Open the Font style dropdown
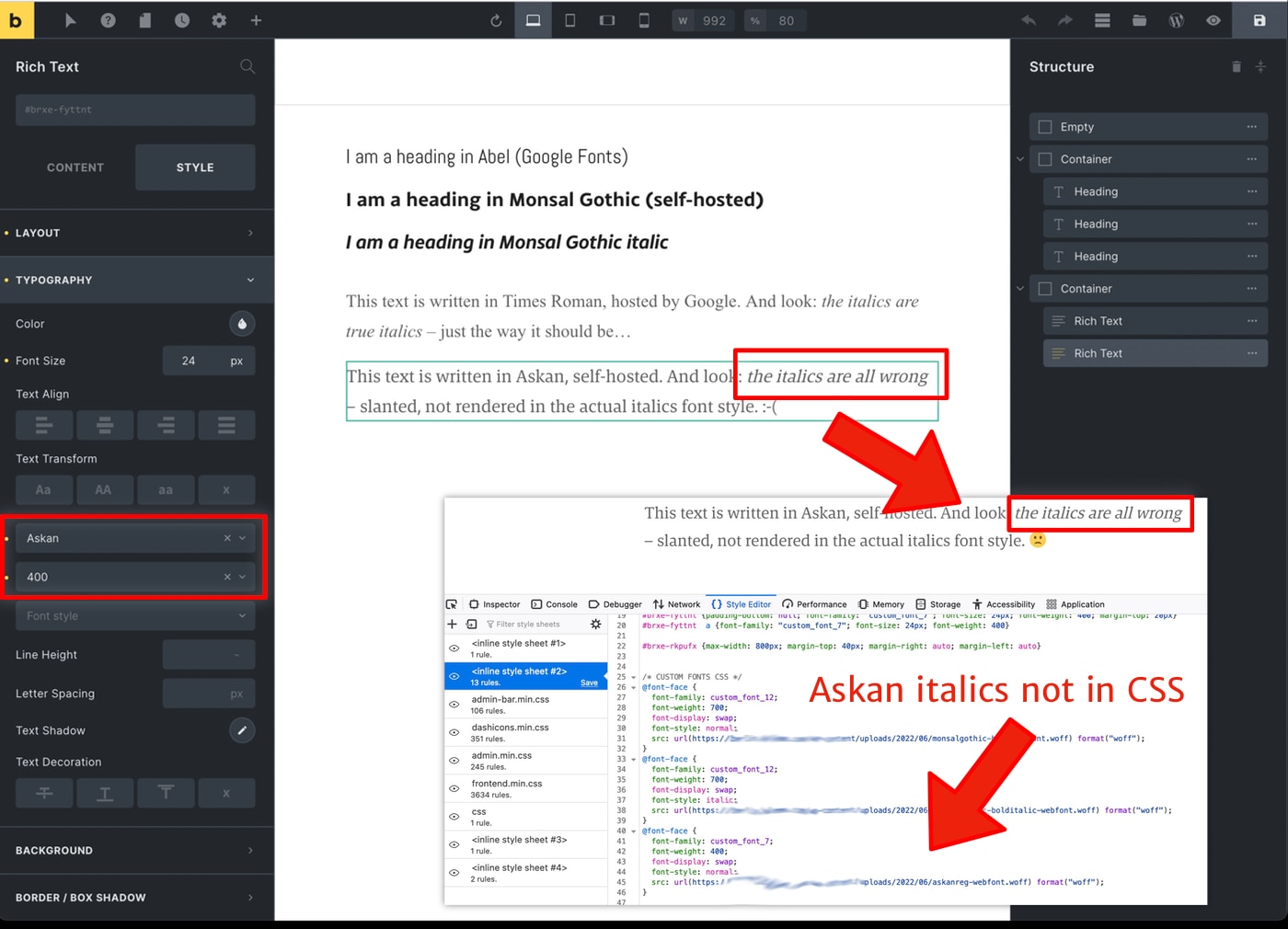The height and width of the screenshot is (929, 1288). click(x=135, y=615)
